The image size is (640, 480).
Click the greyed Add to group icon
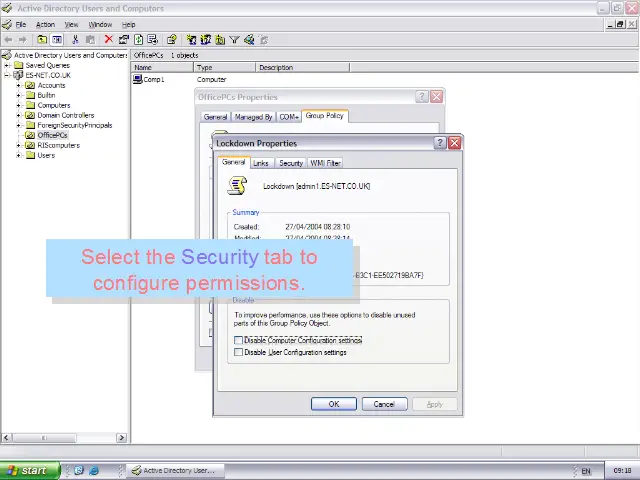point(264,40)
